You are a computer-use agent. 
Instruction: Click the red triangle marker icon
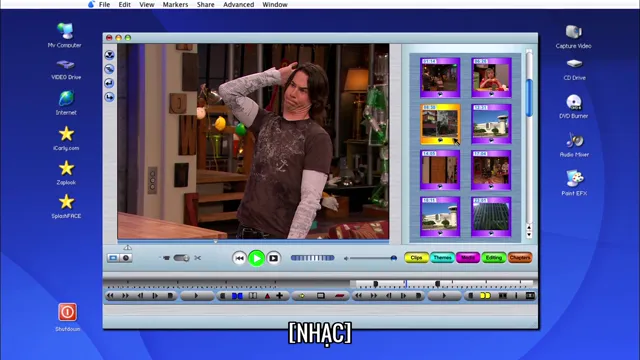point(267,296)
